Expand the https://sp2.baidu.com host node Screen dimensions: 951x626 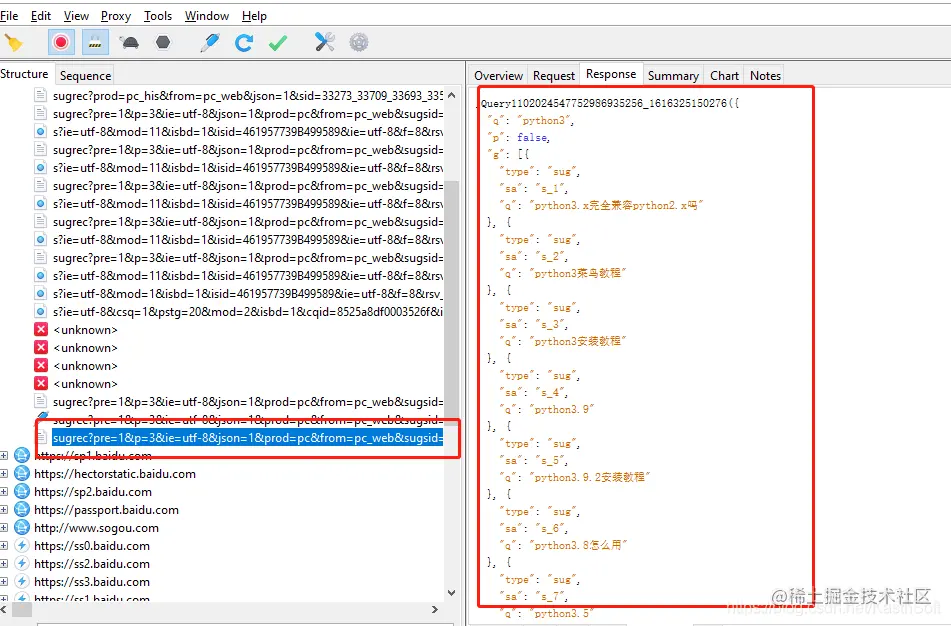[4, 492]
